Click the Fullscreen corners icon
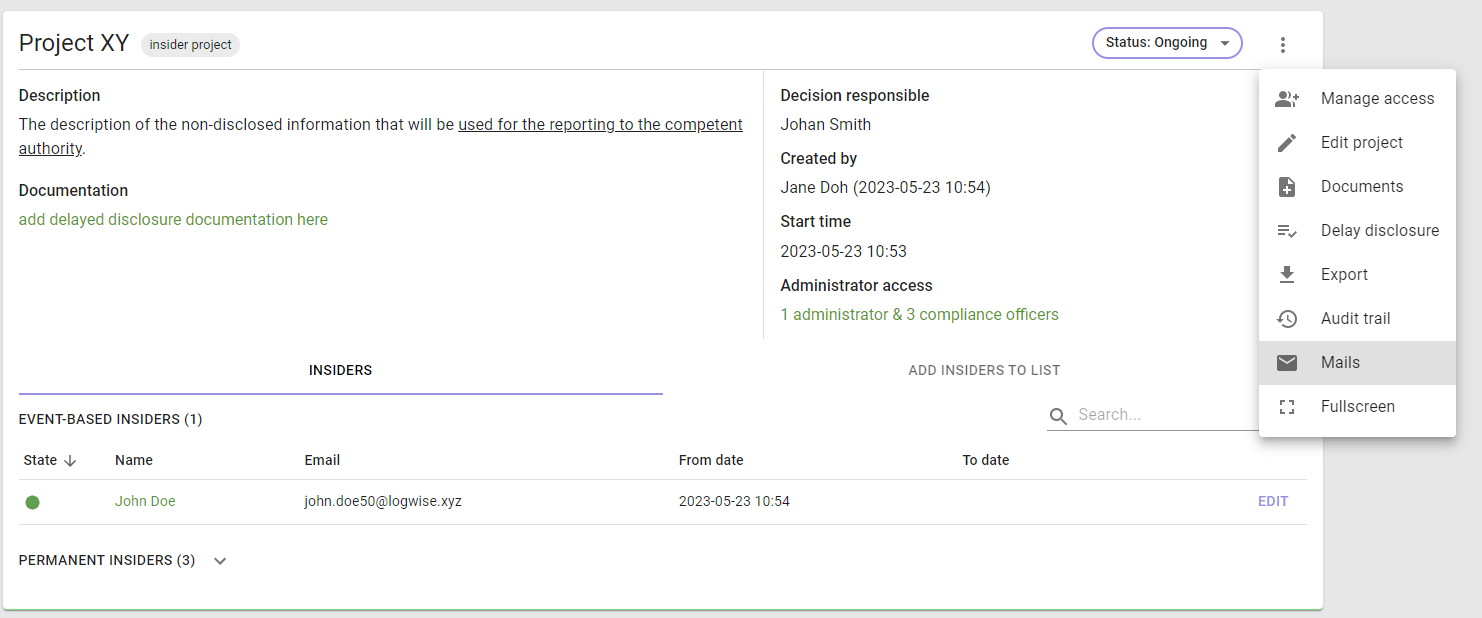The width and height of the screenshot is (1482, 618). pyautogui.click(x=1287, y=407)
